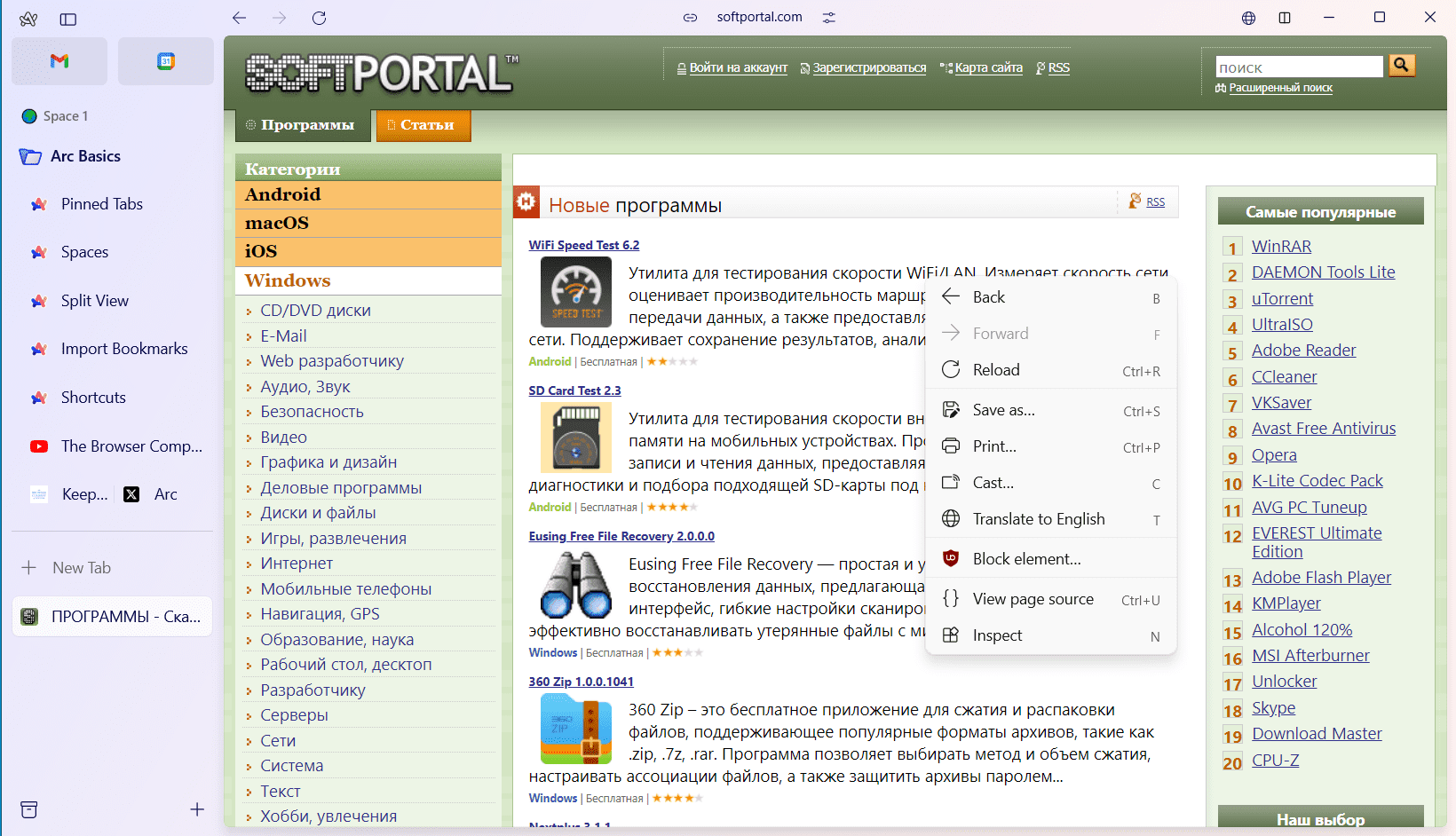Click the SoftPortal logo

(382, 72)
